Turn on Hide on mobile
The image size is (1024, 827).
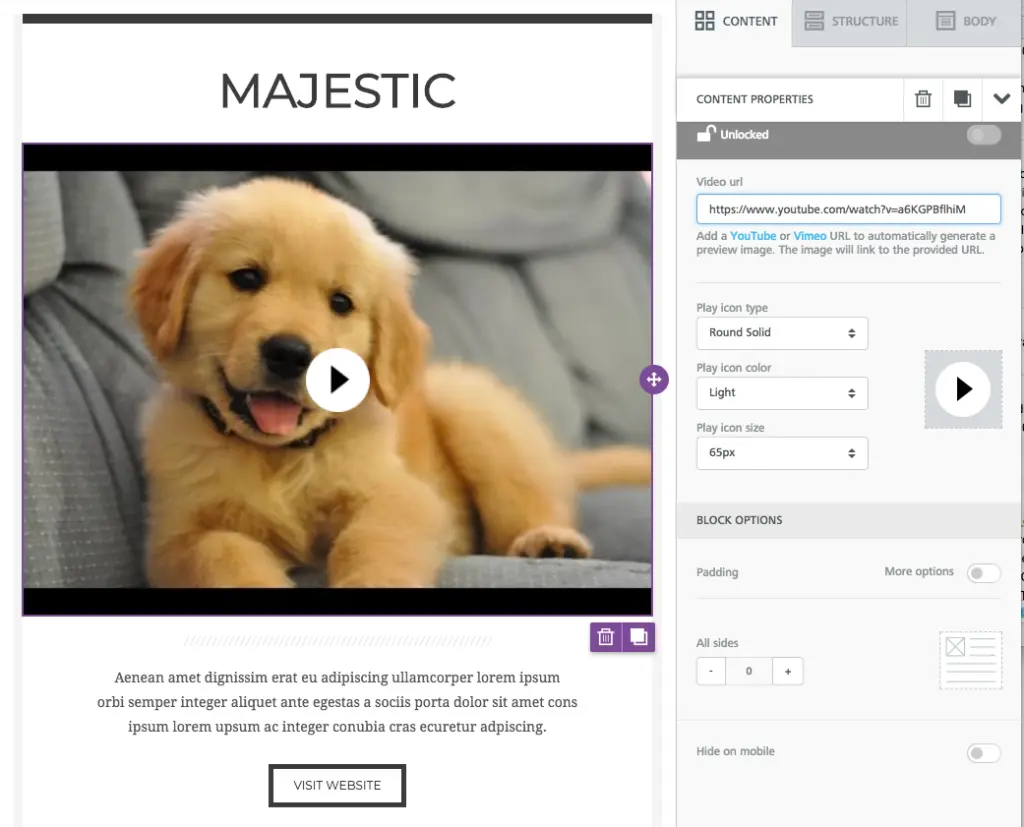983,752
